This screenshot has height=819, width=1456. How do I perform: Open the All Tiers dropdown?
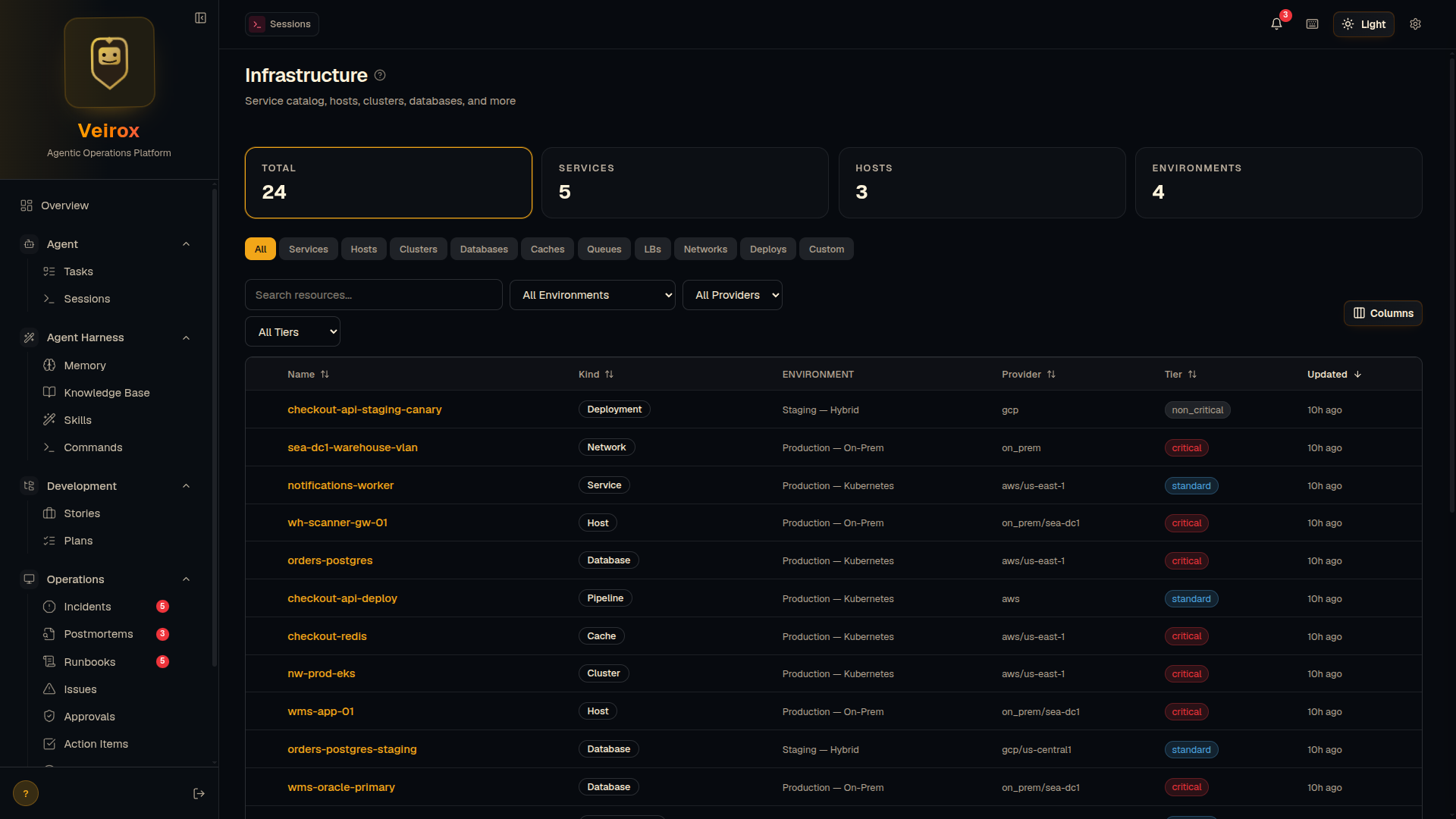tap(292, 332)
